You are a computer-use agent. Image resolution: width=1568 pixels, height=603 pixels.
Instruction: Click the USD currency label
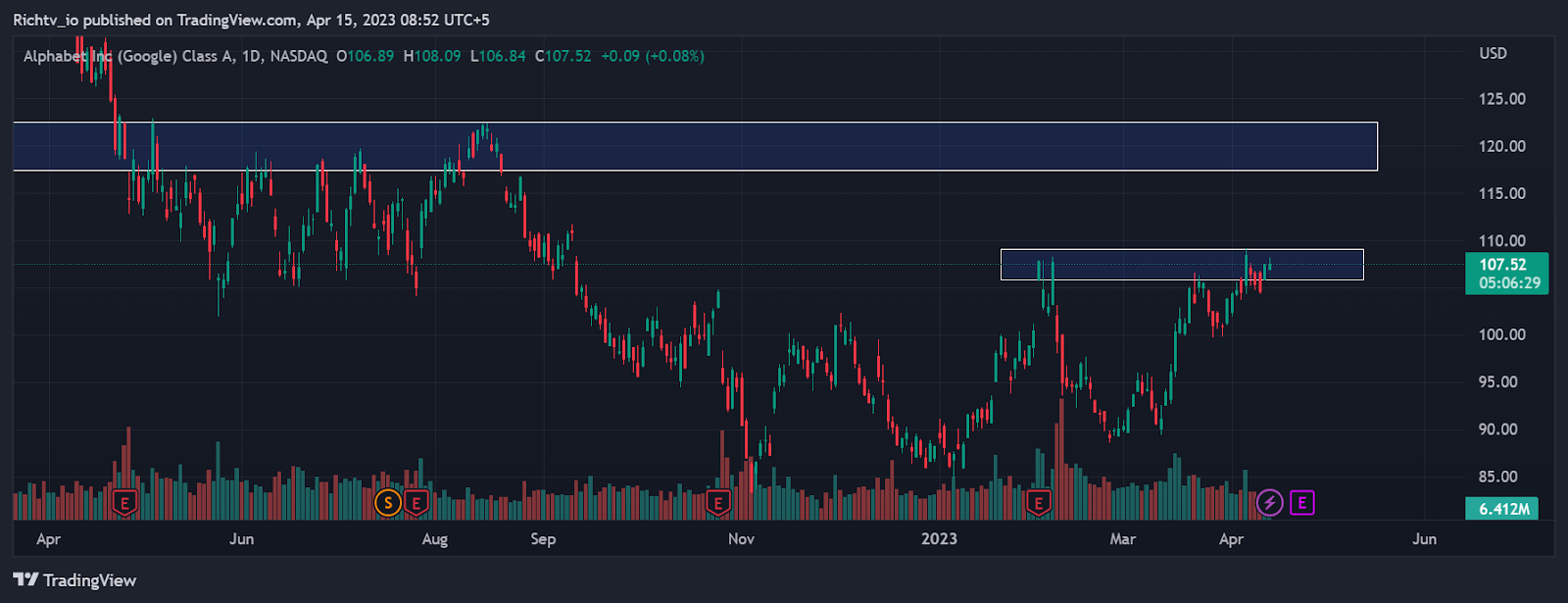(x=1494, y=53)
